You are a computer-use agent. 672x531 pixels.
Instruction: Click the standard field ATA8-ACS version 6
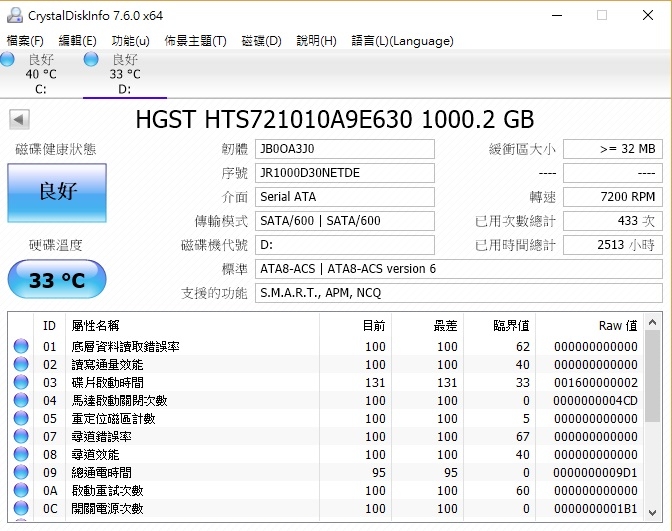tap(459, 269)
